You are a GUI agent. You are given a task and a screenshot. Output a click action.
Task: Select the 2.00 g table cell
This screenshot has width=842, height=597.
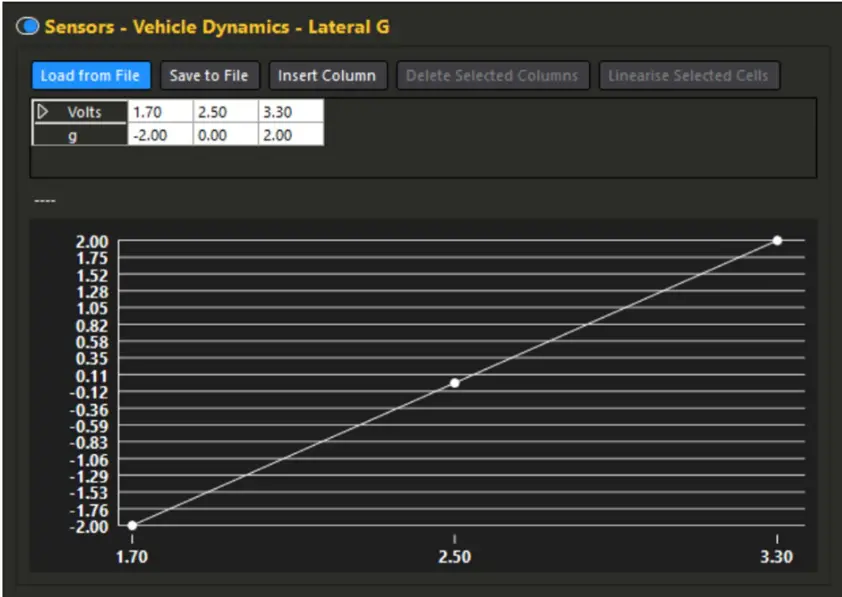tap(291, 135)
